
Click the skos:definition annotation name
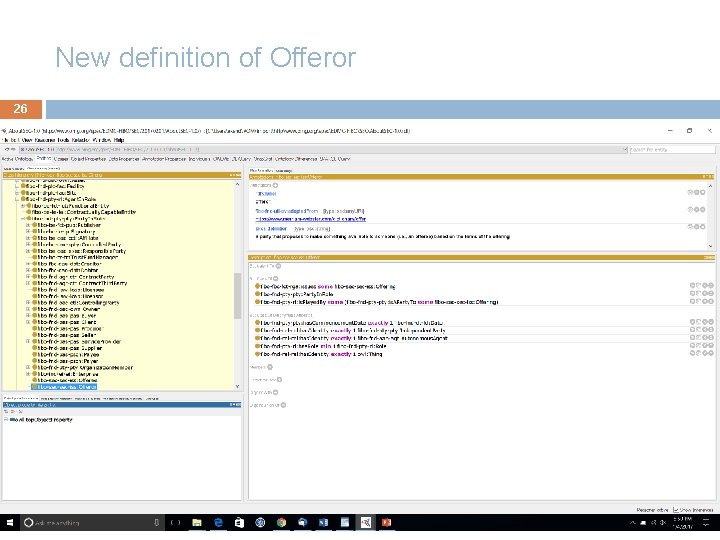(x=271, y=228)
